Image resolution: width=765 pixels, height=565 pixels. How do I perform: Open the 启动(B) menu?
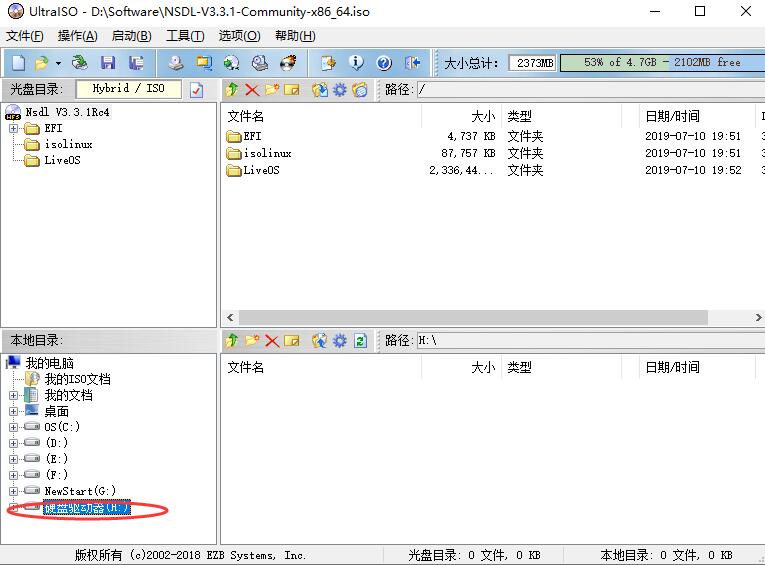point(131,36)
